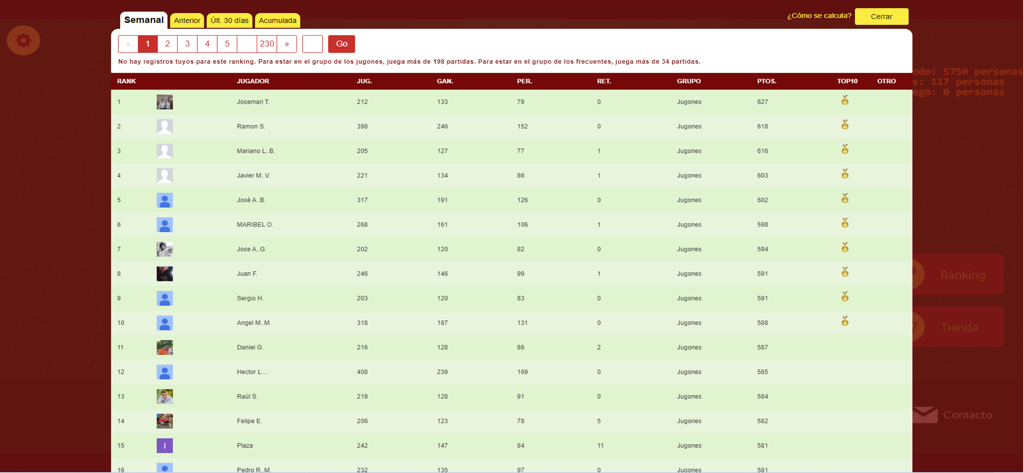1024x473 pixels.
Task: Click MARIBEL O.'s medal icon
Action: pos(844,223)
